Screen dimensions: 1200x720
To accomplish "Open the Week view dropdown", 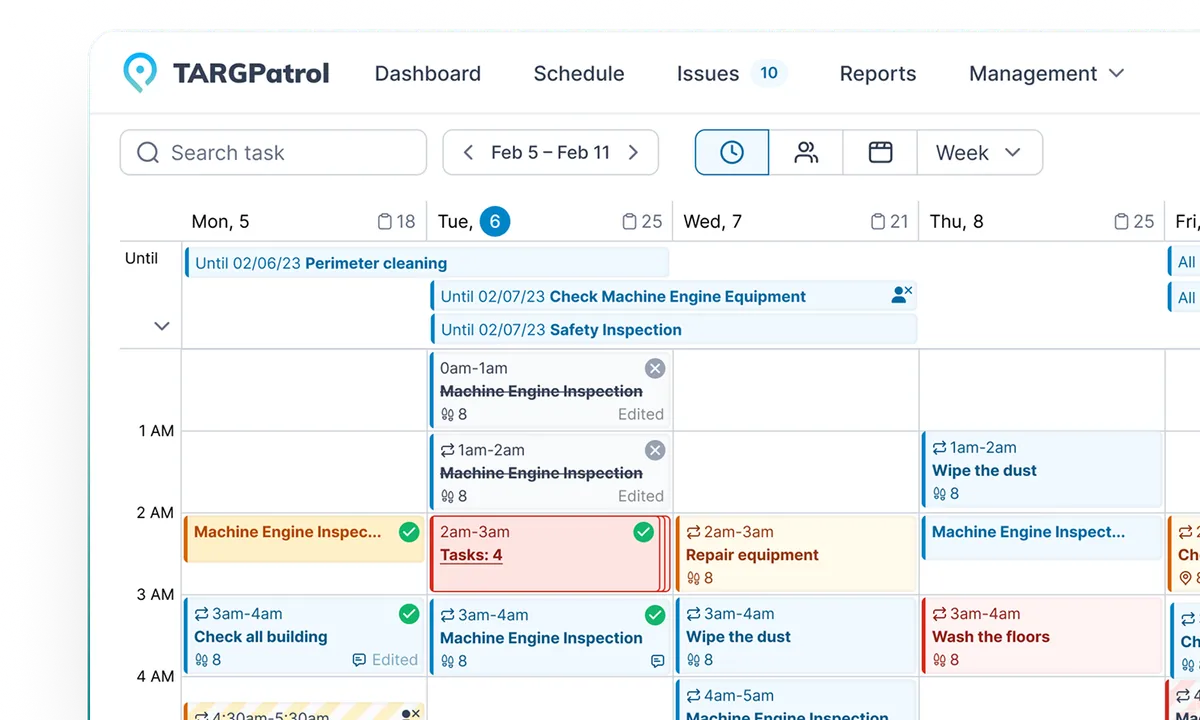I will (979, 152).
